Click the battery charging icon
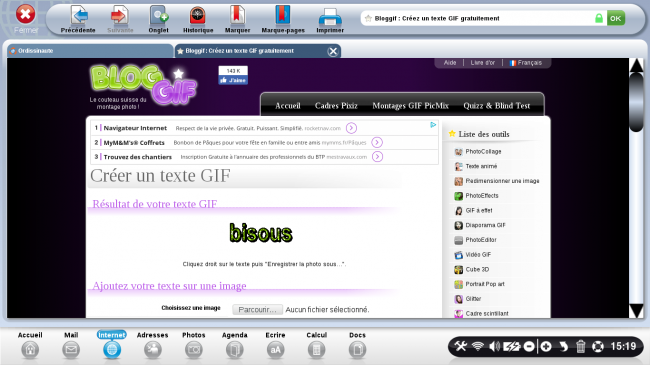Viewport: 650px width, 365px height. point(511,346)
